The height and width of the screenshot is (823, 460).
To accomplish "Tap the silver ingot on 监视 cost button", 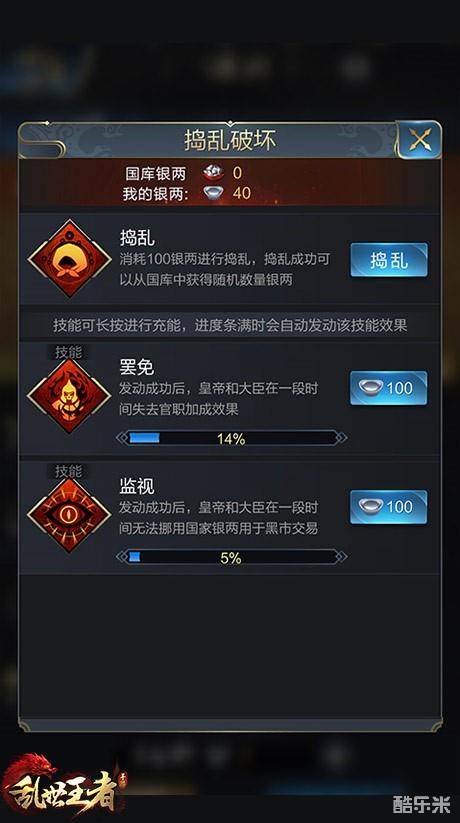I will pos(371,507).
